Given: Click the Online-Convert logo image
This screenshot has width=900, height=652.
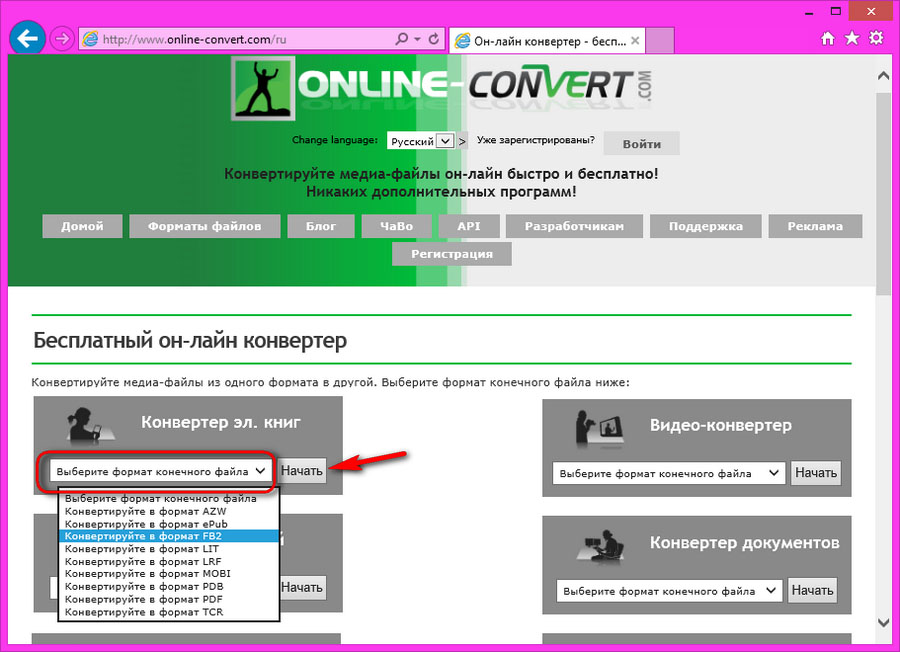Looking at the screenshot, I should 441,88.
